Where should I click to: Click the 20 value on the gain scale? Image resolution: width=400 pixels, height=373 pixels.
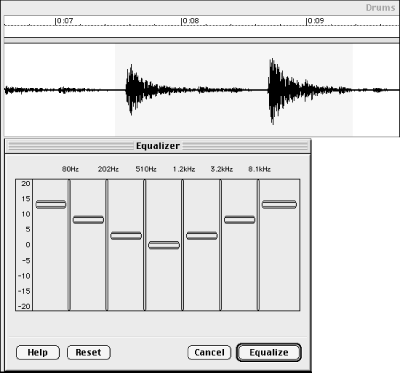[26, 184]
